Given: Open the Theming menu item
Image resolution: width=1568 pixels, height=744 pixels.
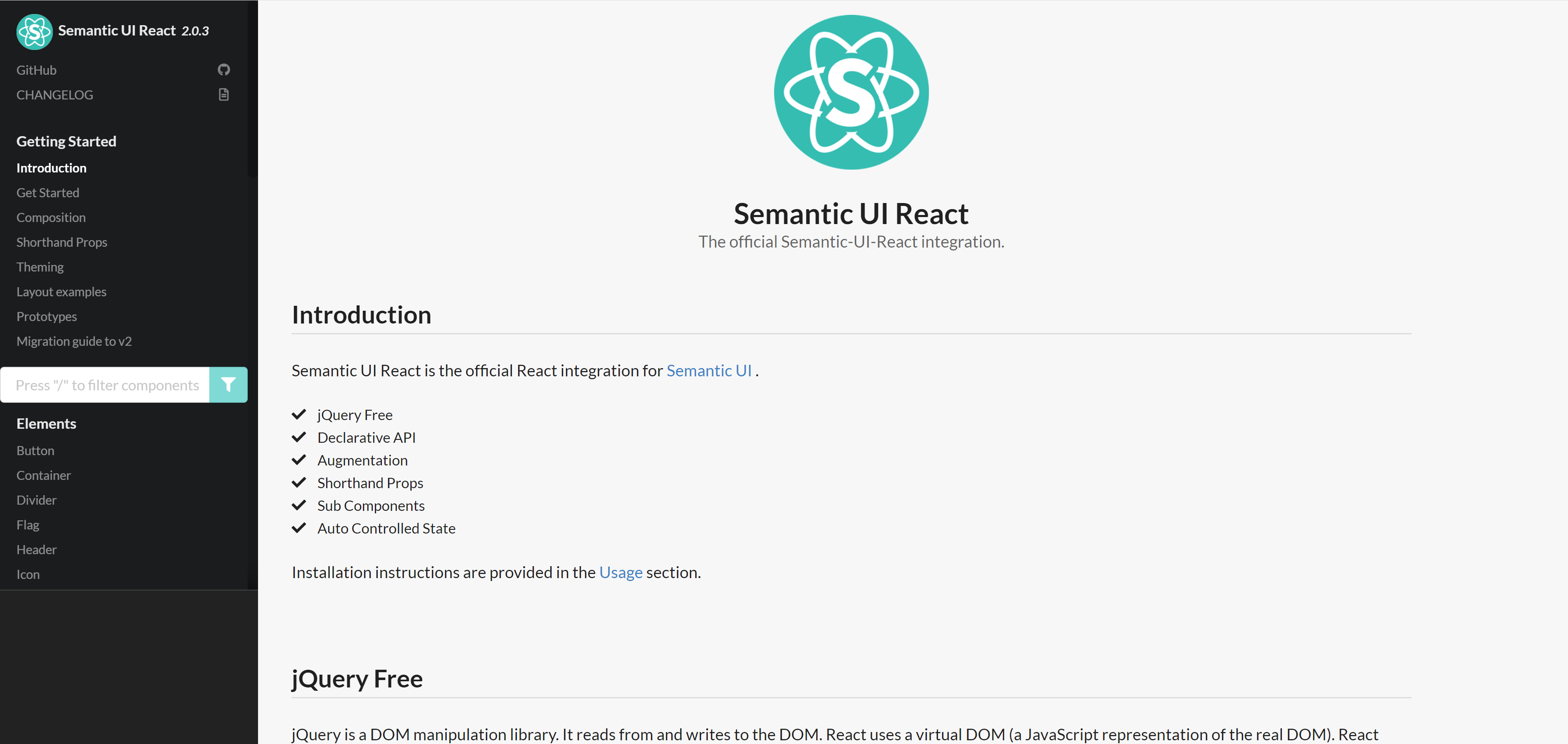Looking at the screenshot, I should coord(40,267).
